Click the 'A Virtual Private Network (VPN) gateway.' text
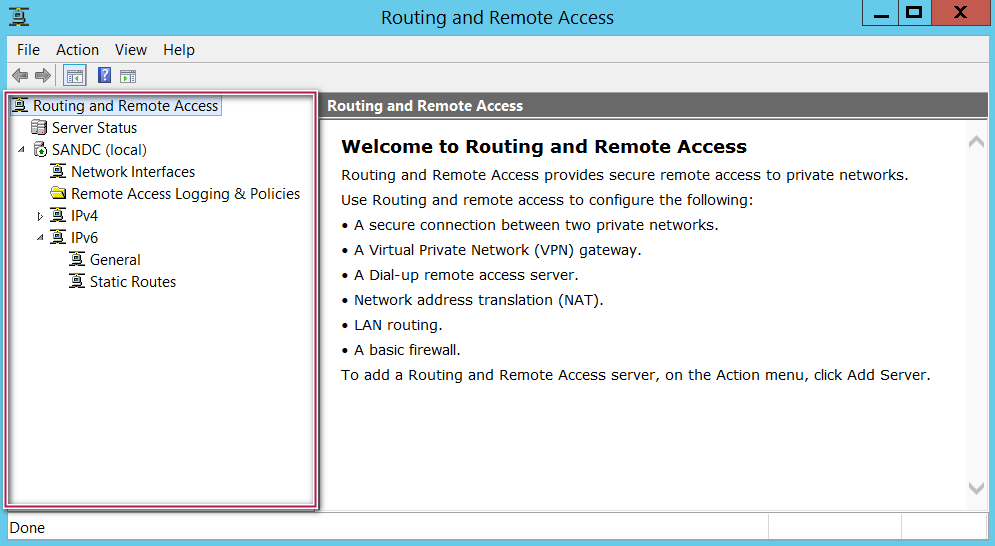The image size is (995, 546). [x=498, y=250]
